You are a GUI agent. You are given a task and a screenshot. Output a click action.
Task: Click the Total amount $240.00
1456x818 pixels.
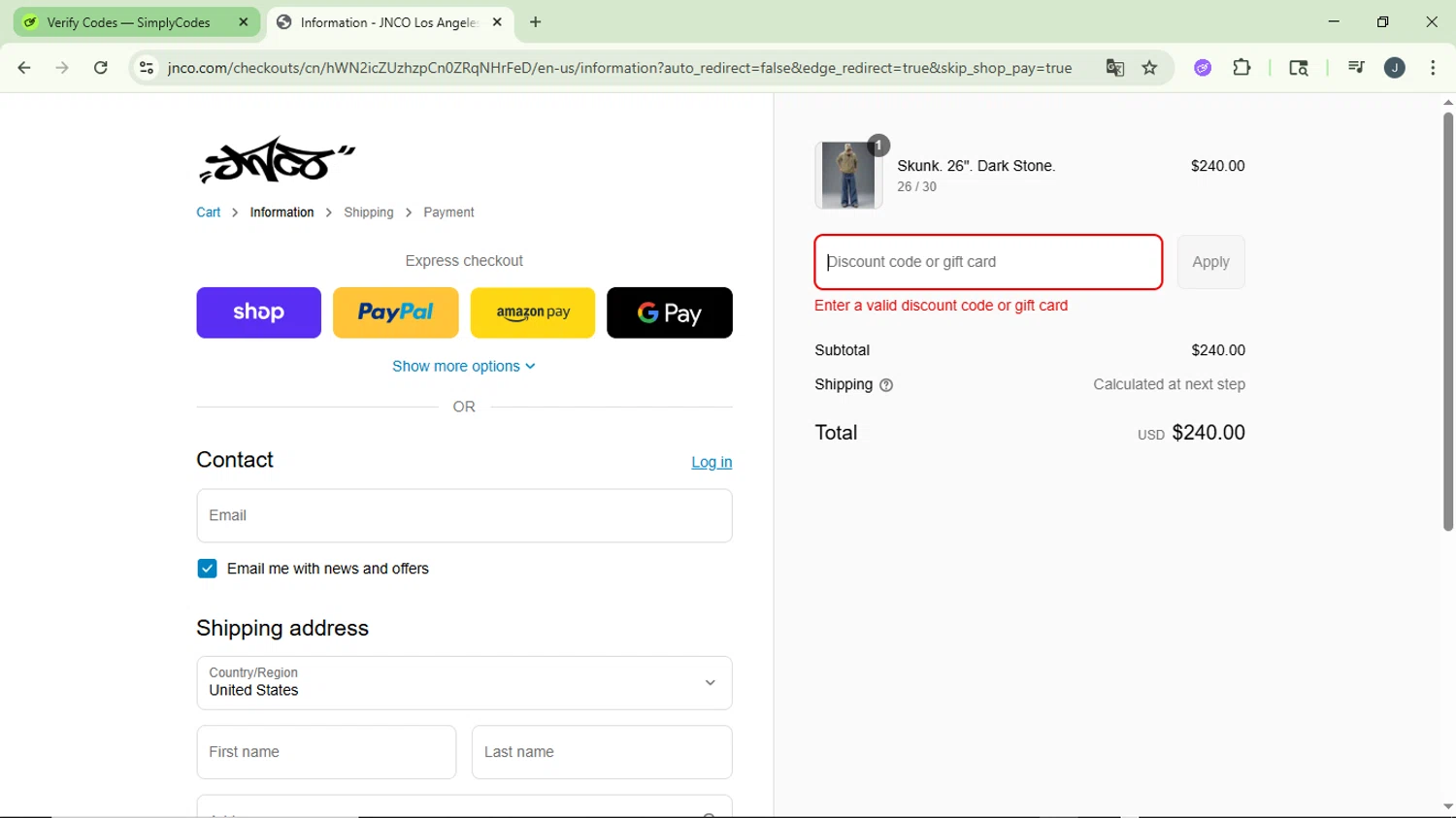click(1208, 433)
